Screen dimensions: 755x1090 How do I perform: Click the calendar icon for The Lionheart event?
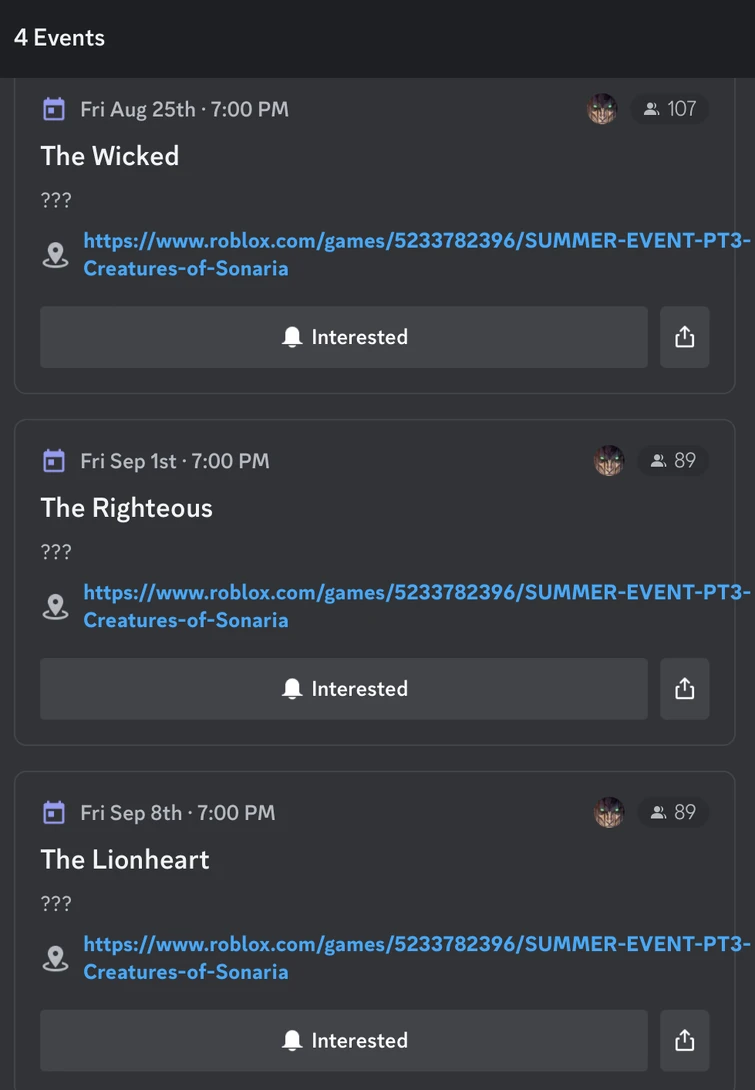(53, 812)
